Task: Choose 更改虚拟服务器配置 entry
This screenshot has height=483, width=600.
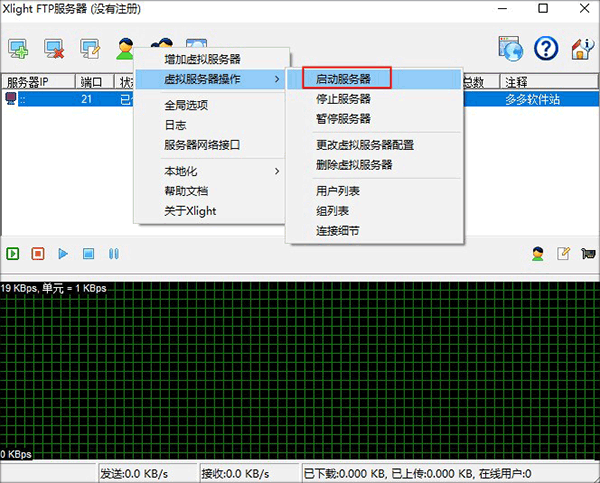Action: pyautogui.click(x=374, y=145)
